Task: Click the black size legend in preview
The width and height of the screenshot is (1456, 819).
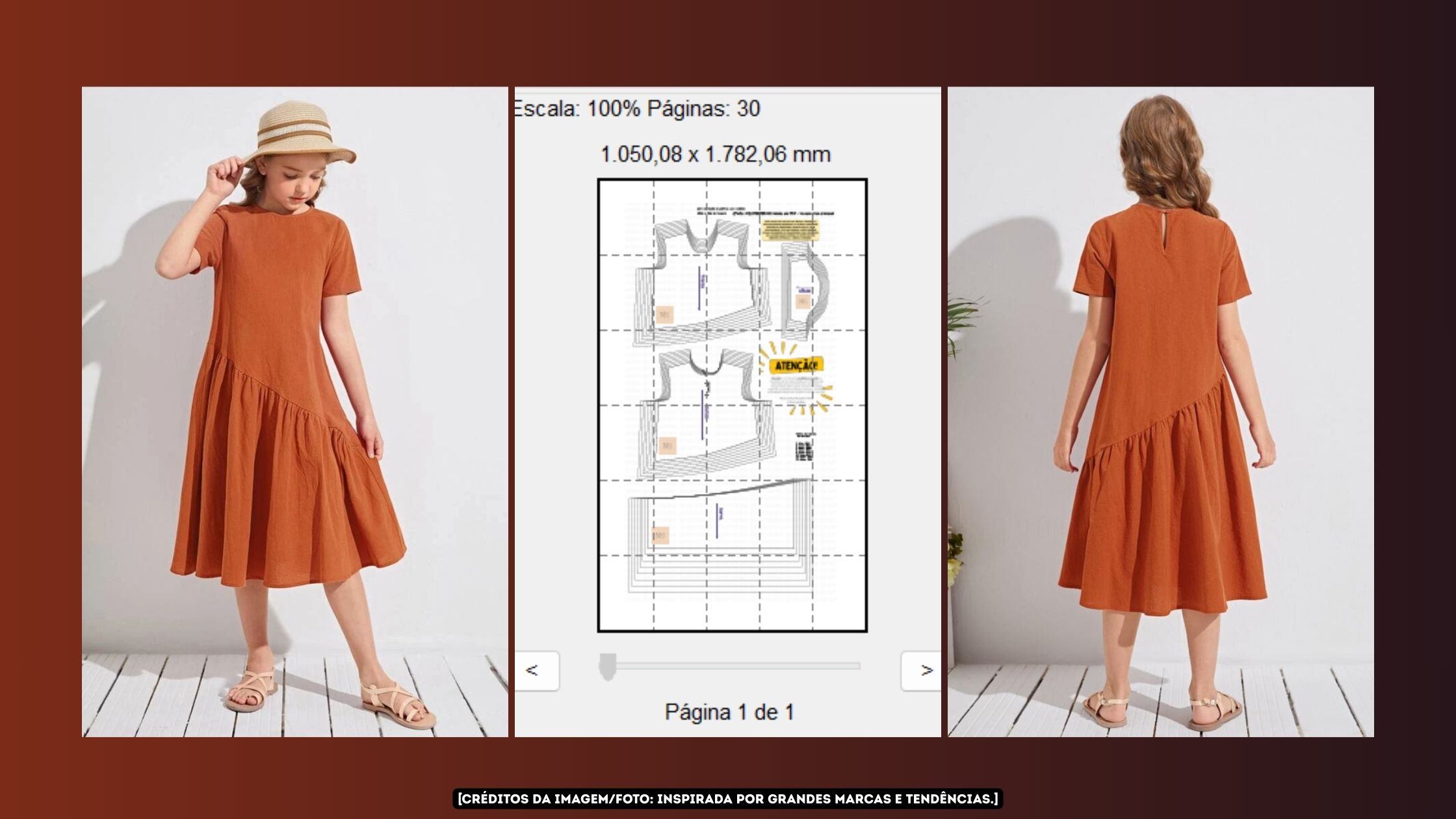Action: click(804, 447)
